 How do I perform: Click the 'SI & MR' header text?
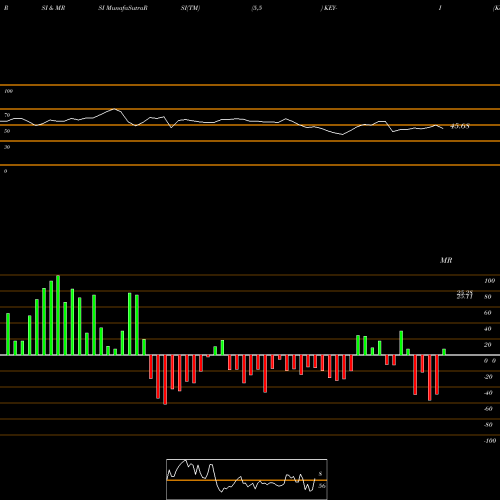(x=53, y=8)
